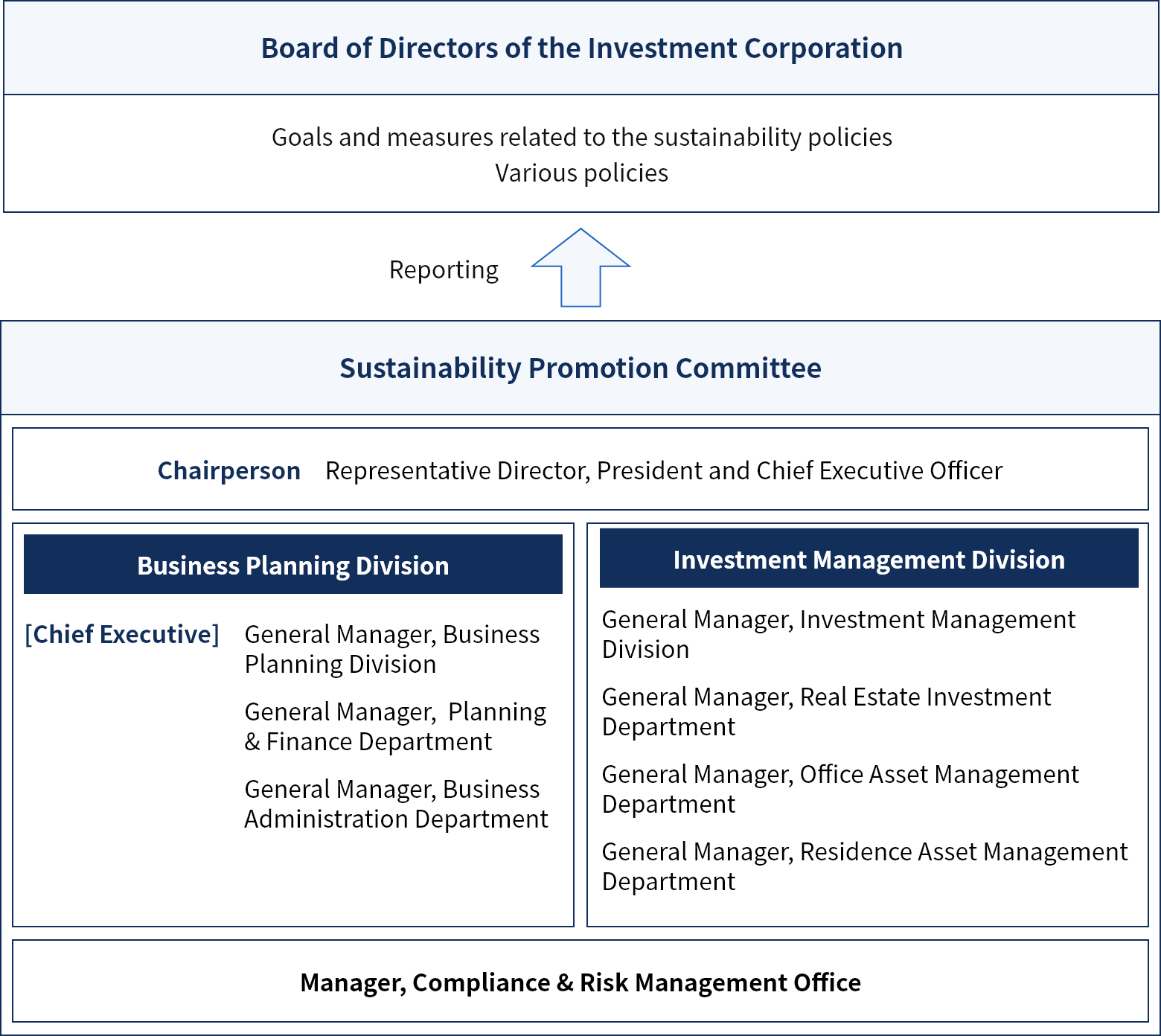Click Manager, Compliance & Risk Management Office
Image resolution: width=1161 pixels, height=1036 pixels.
pyautogui.click(x=580, y=982)
